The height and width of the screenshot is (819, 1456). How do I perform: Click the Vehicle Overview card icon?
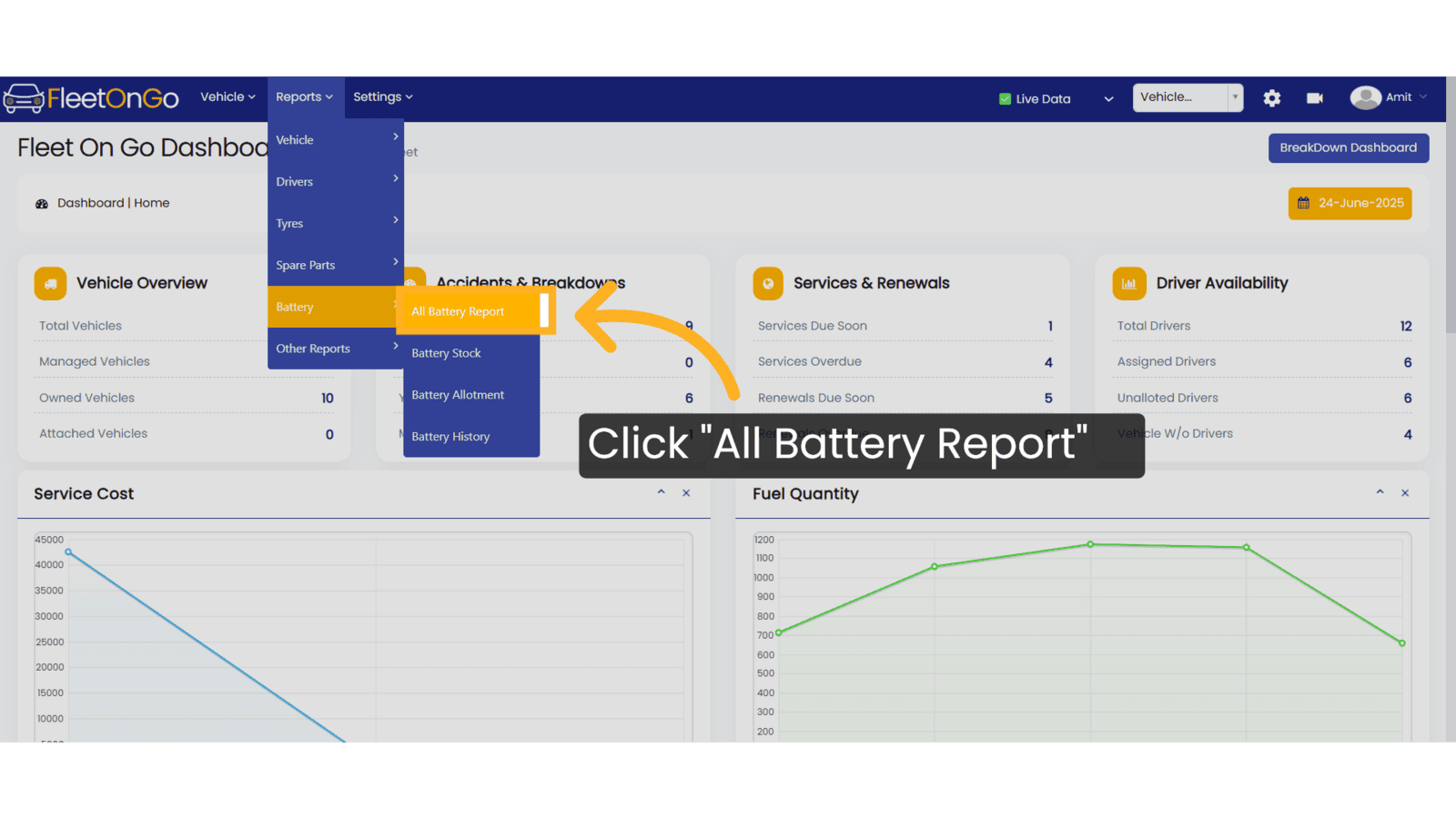51,283
